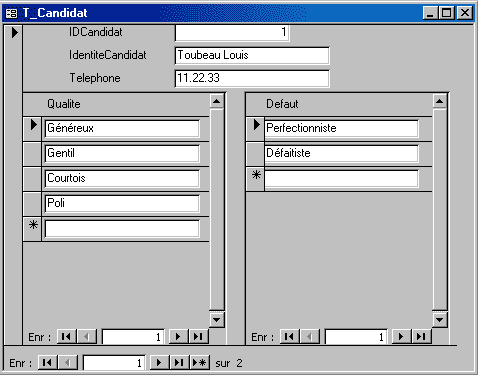Image resolution: width=478 pixels, height=375 pixels.
Task: Go to last candidate in main navigation bar
Action: pos(180,362)
